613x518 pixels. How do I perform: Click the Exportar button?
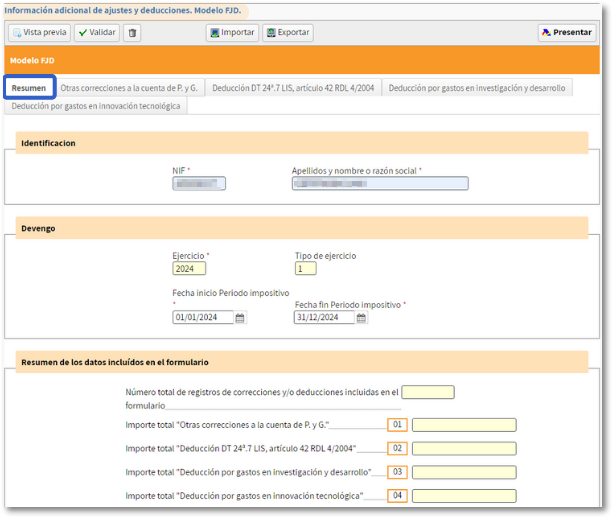[288, 32]
